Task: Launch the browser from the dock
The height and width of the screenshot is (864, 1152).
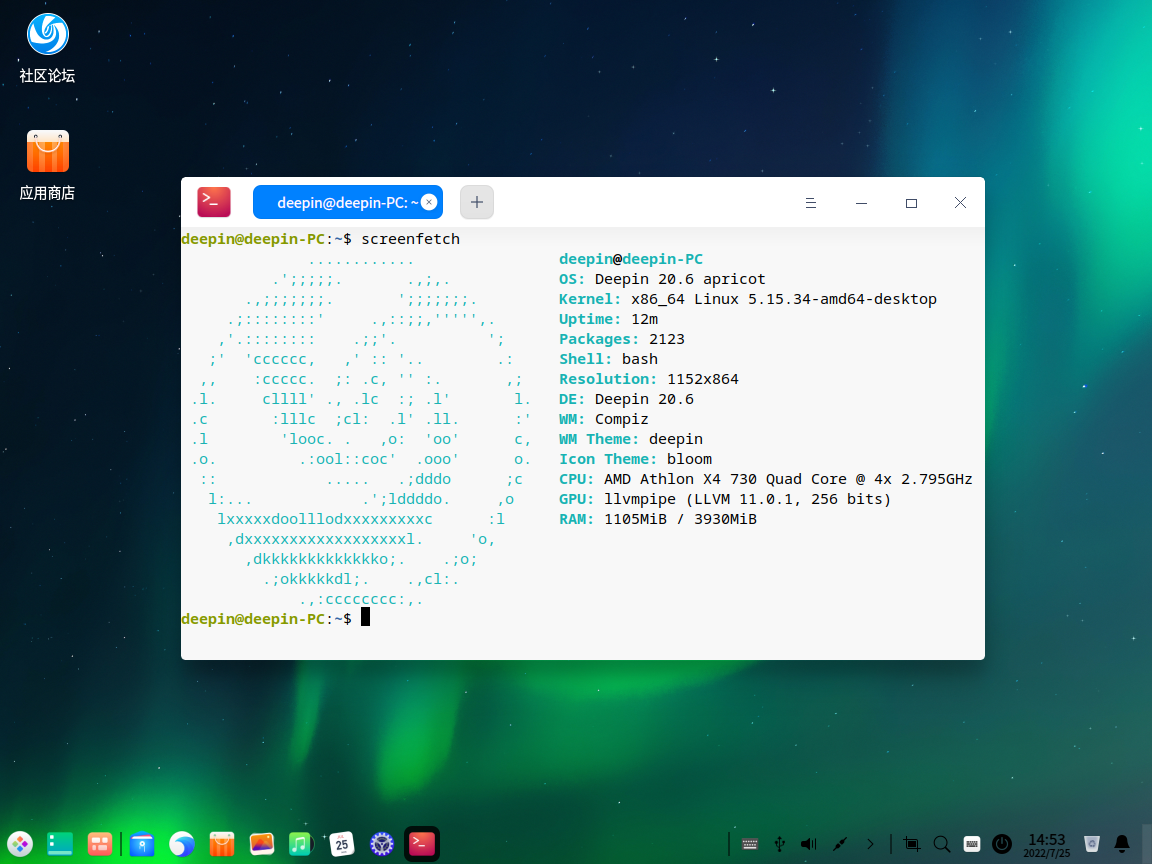Action: pyautogui.click(x=181, y=844)
